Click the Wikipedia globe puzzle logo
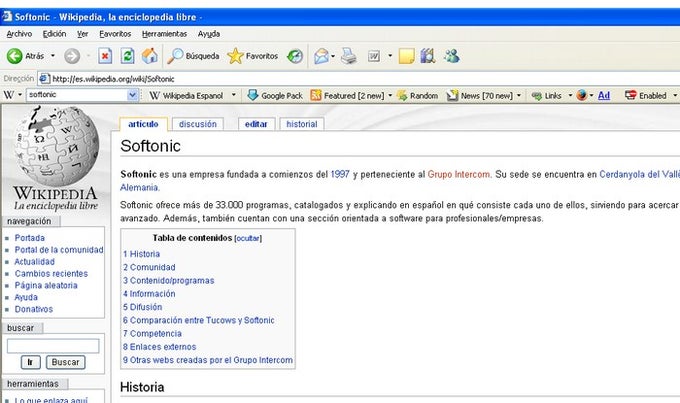 [x=56, y=147]
